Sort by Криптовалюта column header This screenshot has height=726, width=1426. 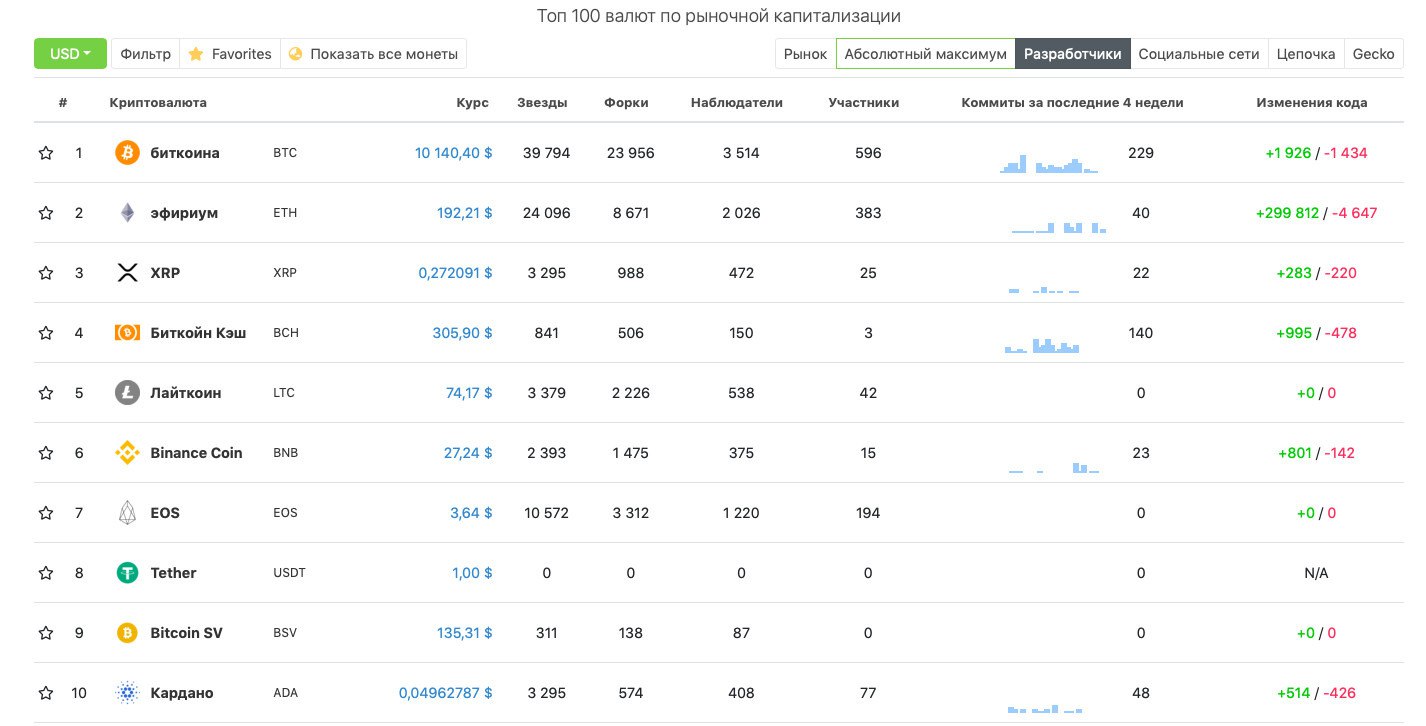[x=158, y=103]
